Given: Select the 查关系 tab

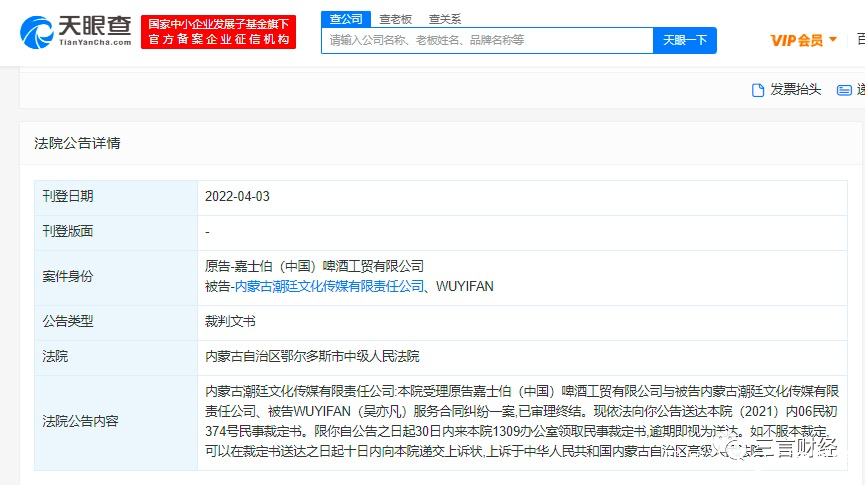Looking at the screenshot, I should (445, 19).
